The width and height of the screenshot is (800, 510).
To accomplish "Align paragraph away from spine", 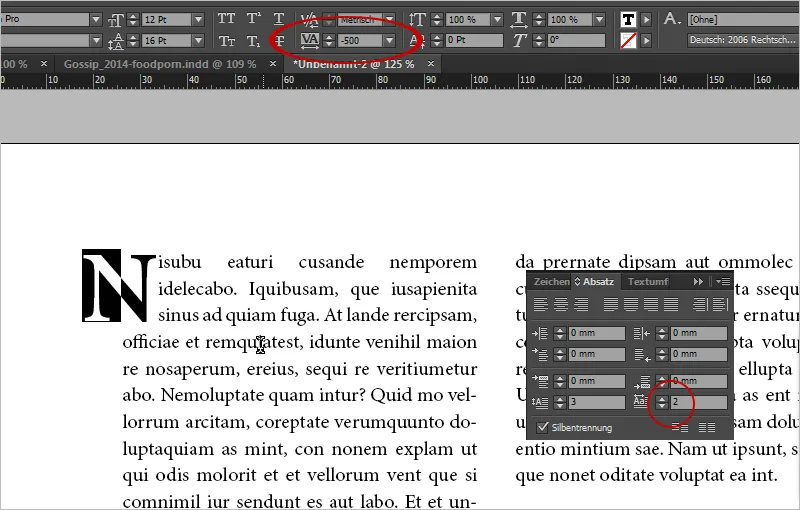I will tap(720, 305).
